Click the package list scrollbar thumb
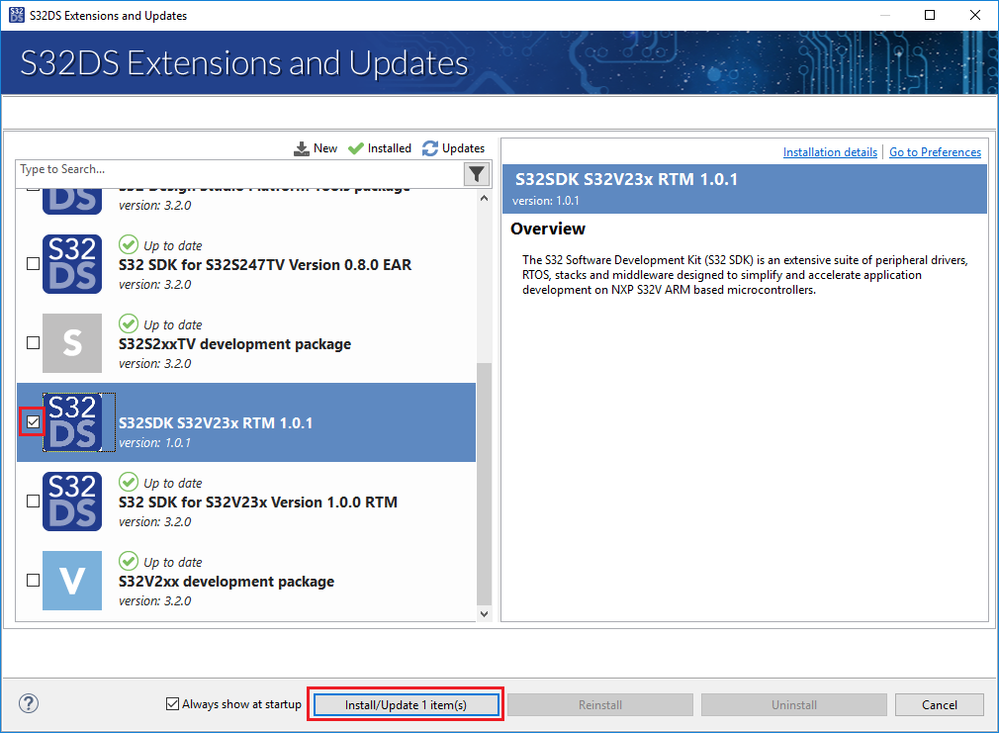This screenshot has width=999, height=733. [x=484, y=483]
